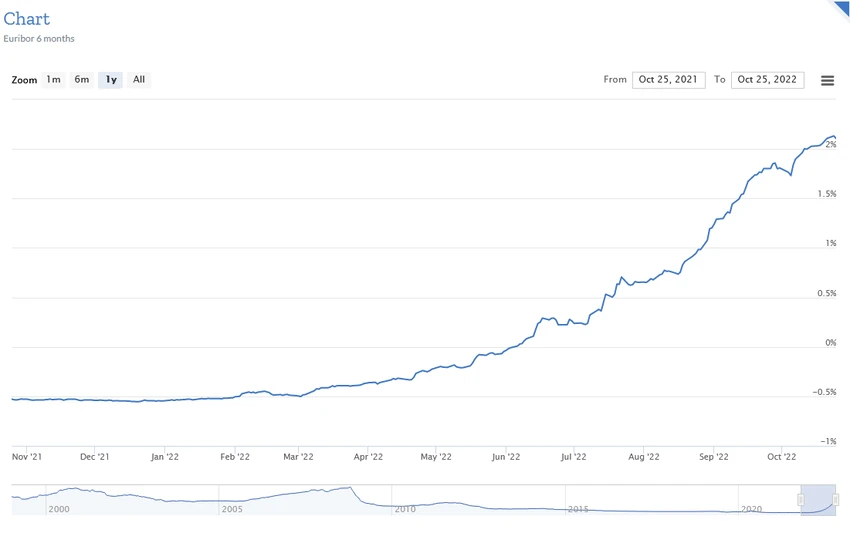Image resolution: width=850 pixels, height=533 pixels.
Task: Click navigator timeline at 2015
Action: (x=578, y=509)
